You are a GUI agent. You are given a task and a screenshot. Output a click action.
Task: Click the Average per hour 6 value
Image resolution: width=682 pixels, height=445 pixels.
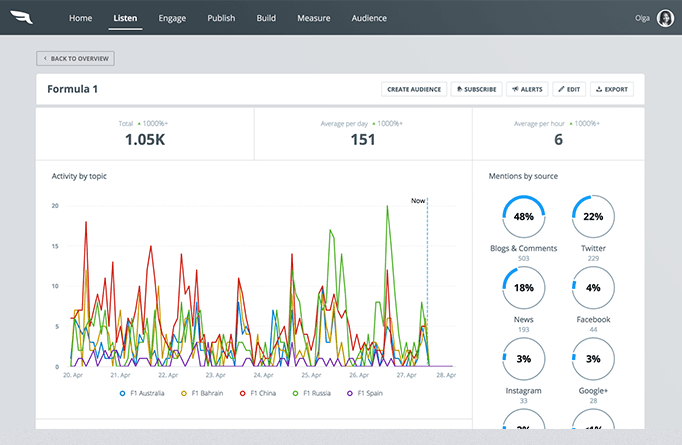point(558,140)
